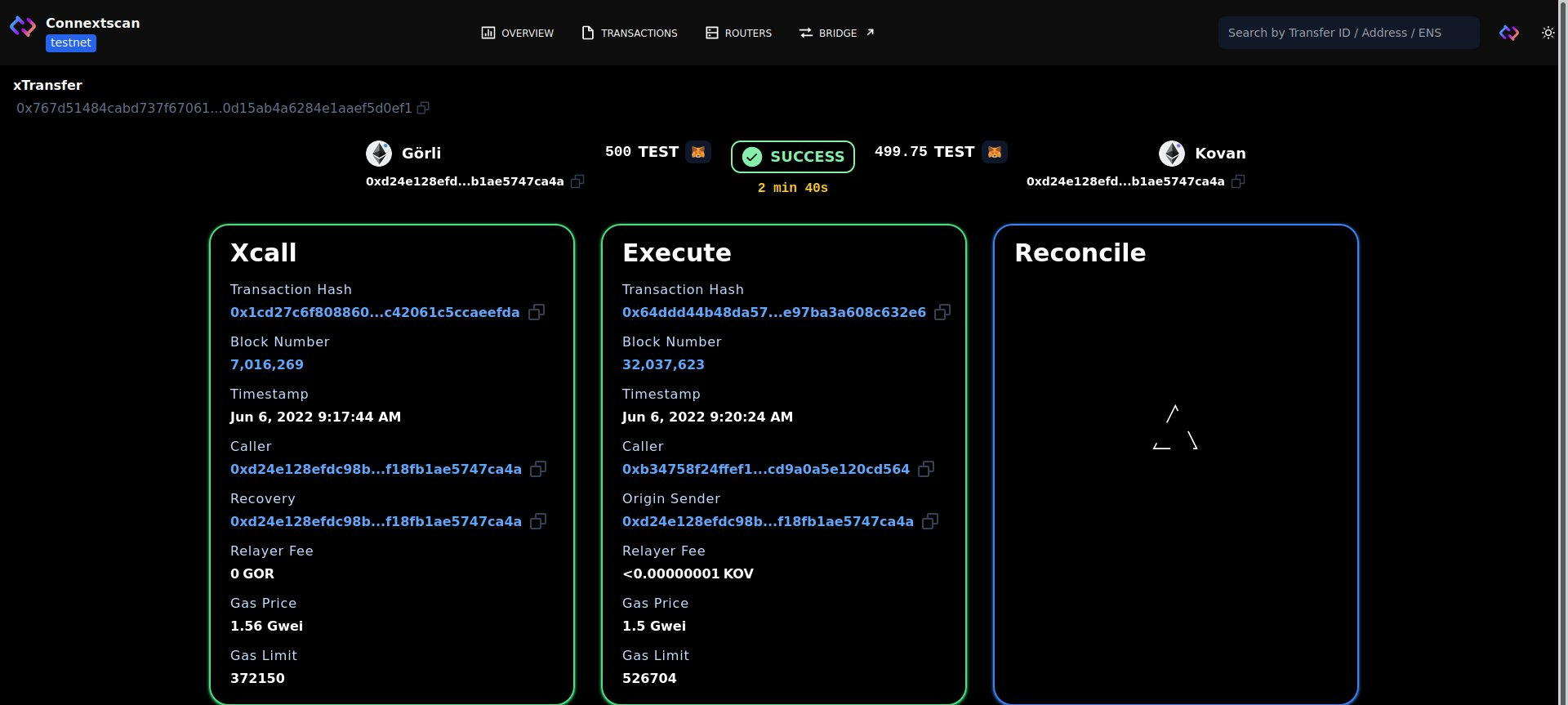Click the external-link arrow beside Bridge
Screen dimensions: 1568x705
point(870,33)
